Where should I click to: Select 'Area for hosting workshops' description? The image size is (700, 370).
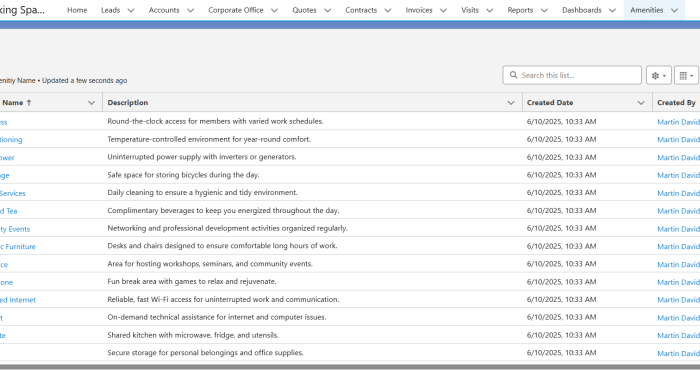coord(210,264)
